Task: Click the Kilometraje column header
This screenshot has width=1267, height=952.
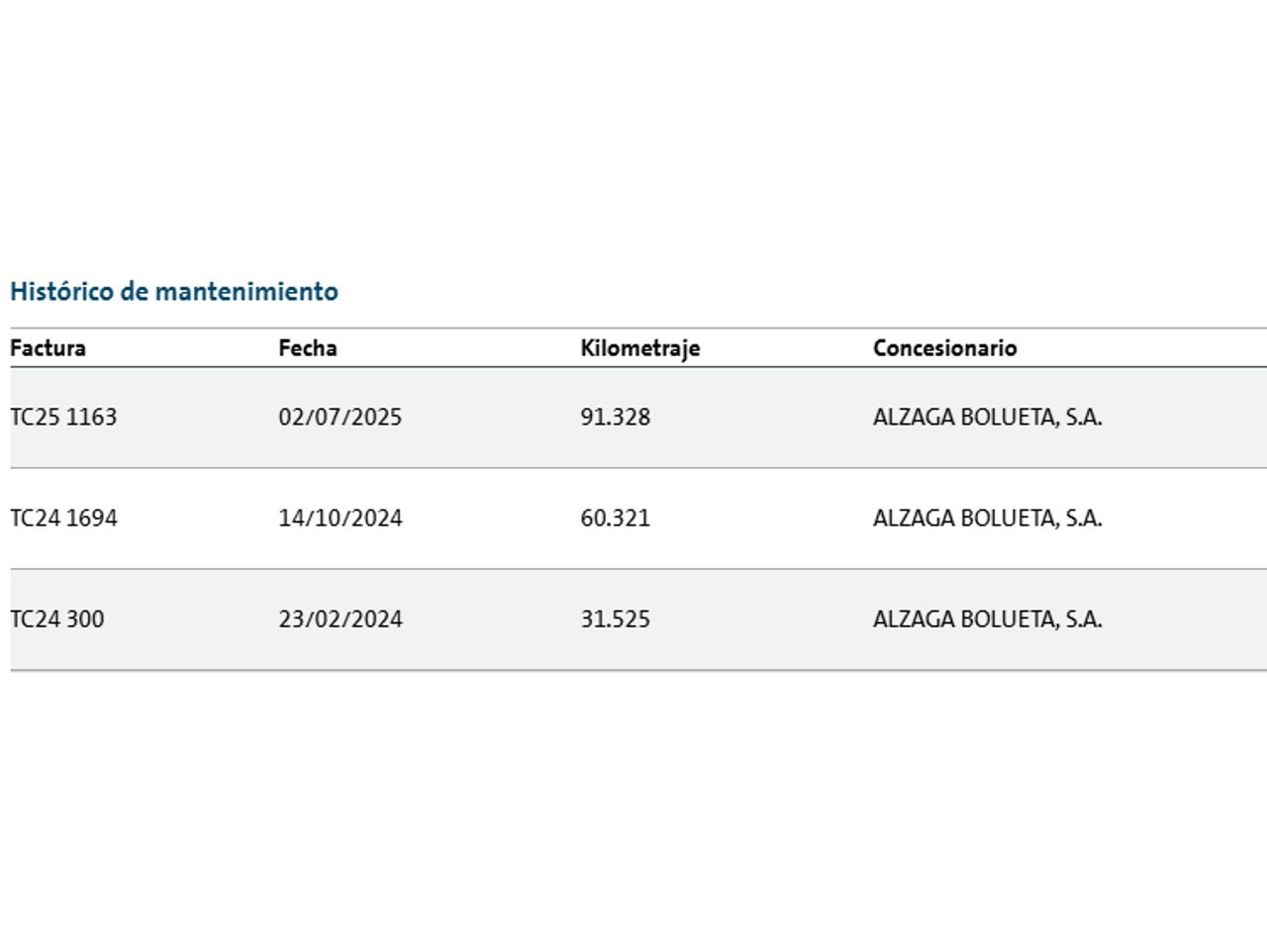Action: pyautogui.click(x=639, y=348)
